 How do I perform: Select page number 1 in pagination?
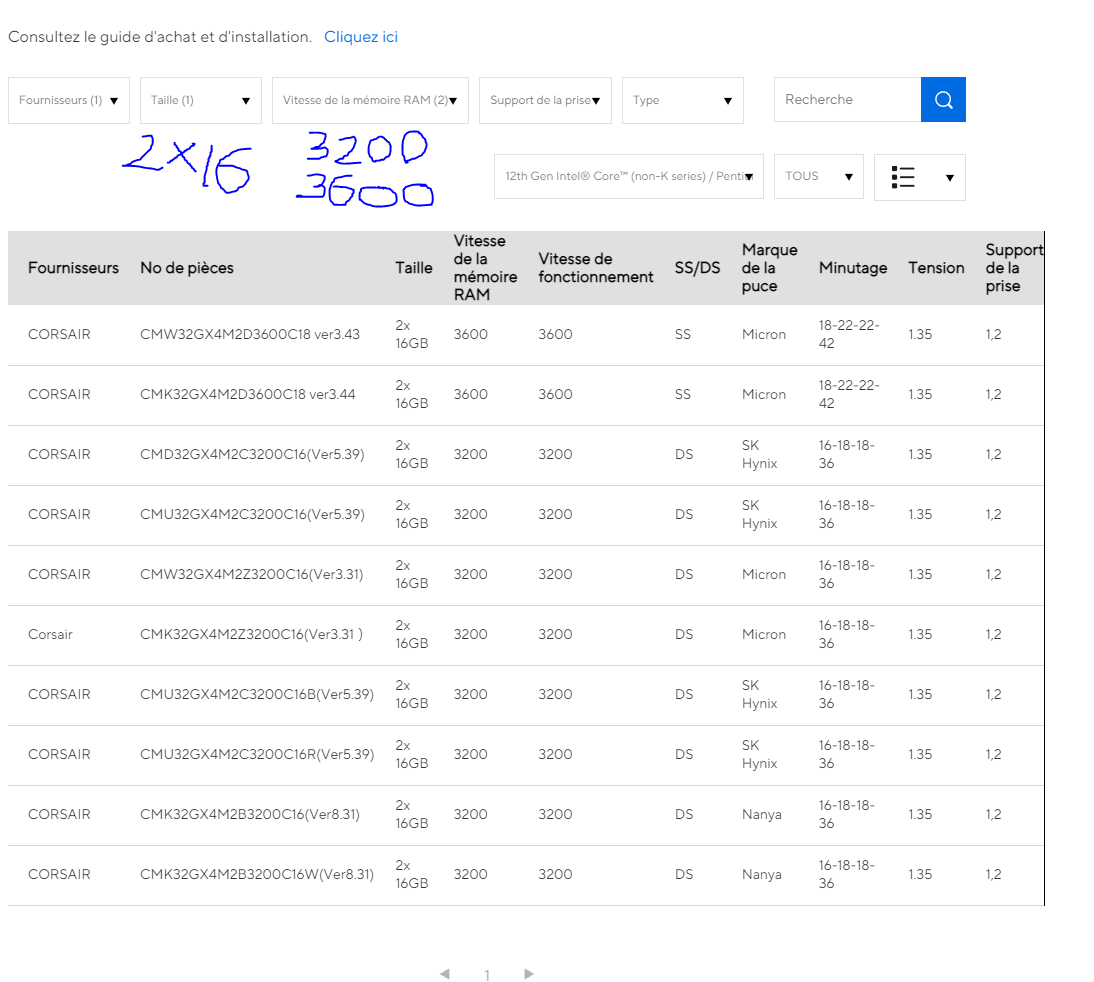pos(487,975)
